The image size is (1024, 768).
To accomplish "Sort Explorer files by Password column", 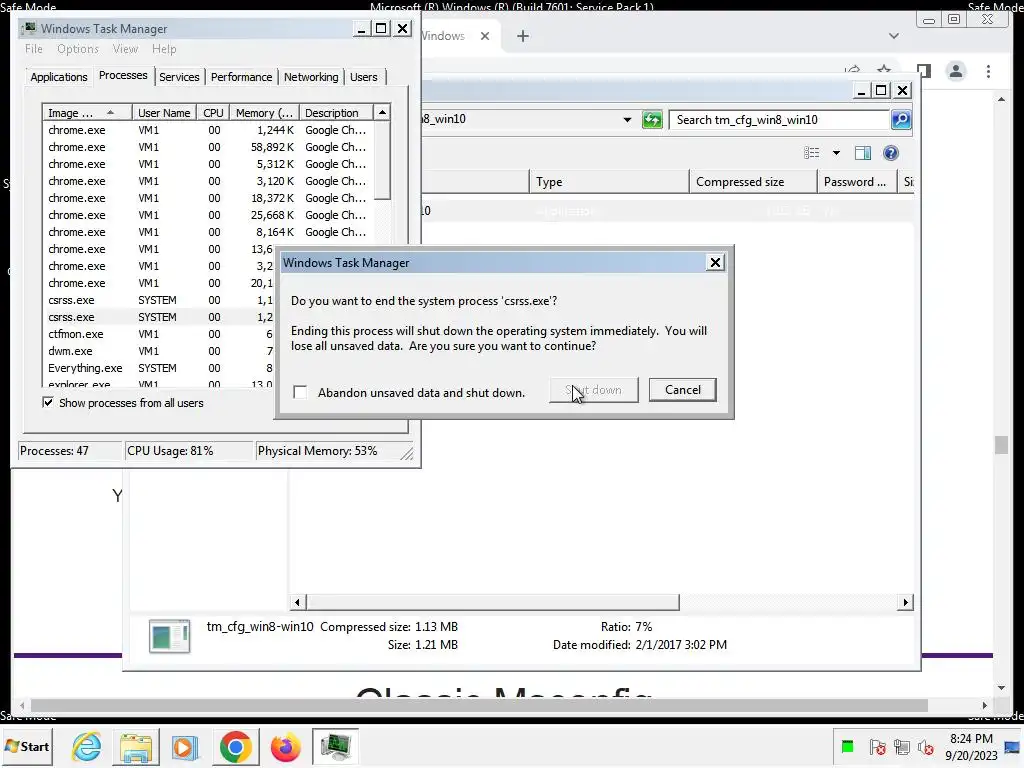I will [x=857, y=182].
